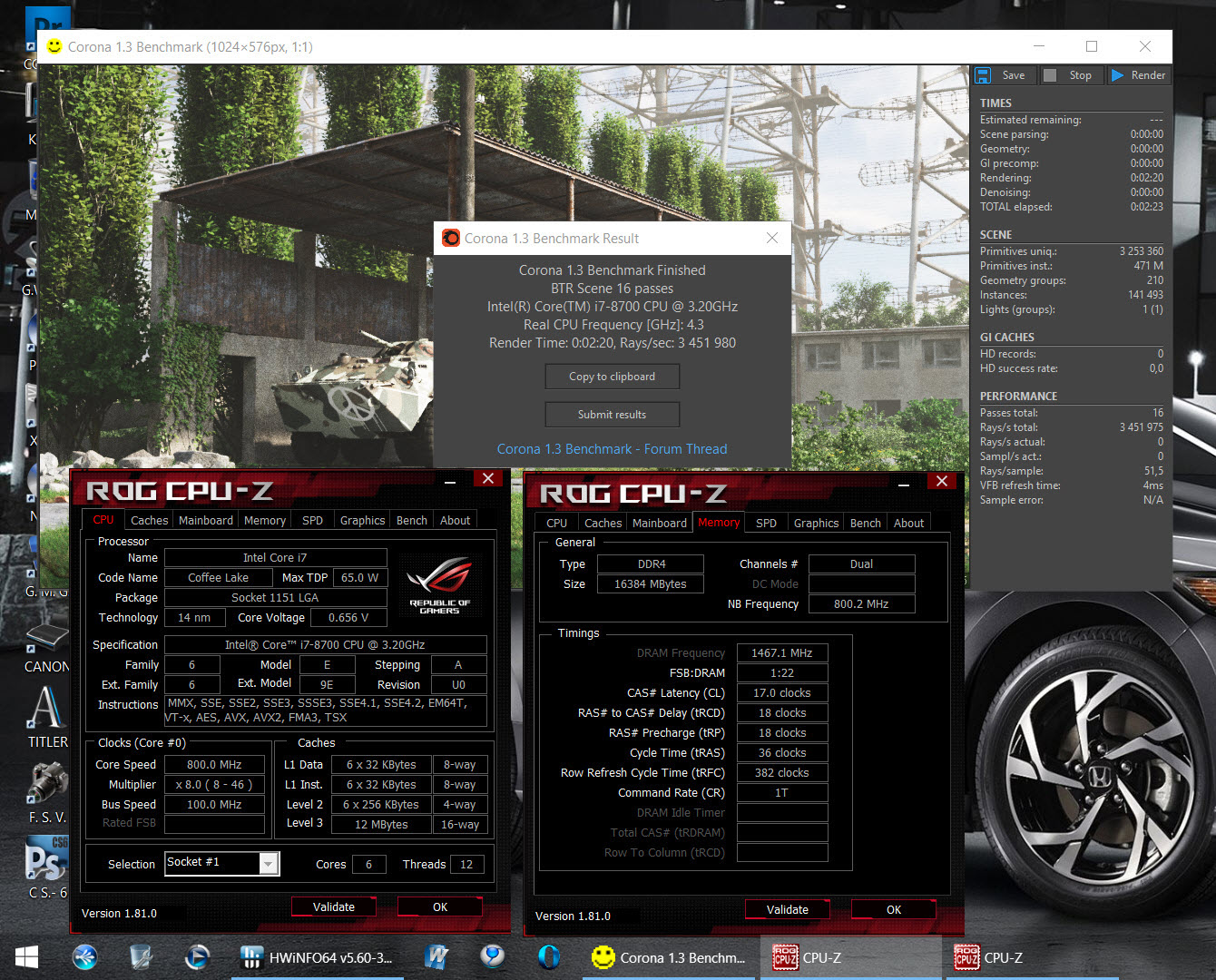
Task: Click the memory Size 16384 MBytes value
Action: click(651, 584)
